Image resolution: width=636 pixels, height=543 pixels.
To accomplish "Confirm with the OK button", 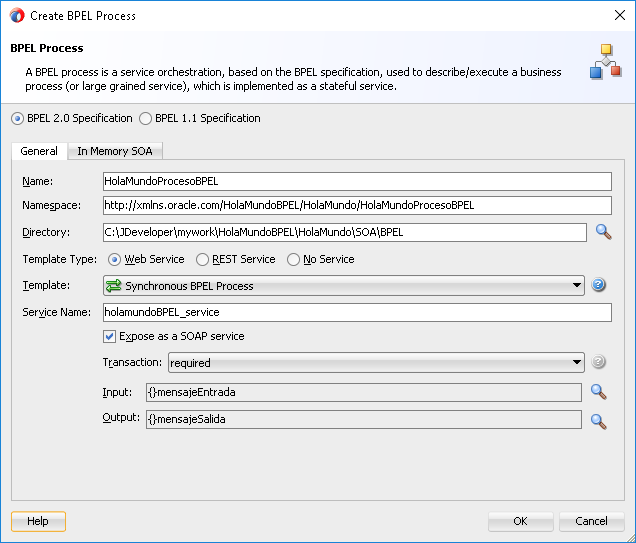I will 520,521.
